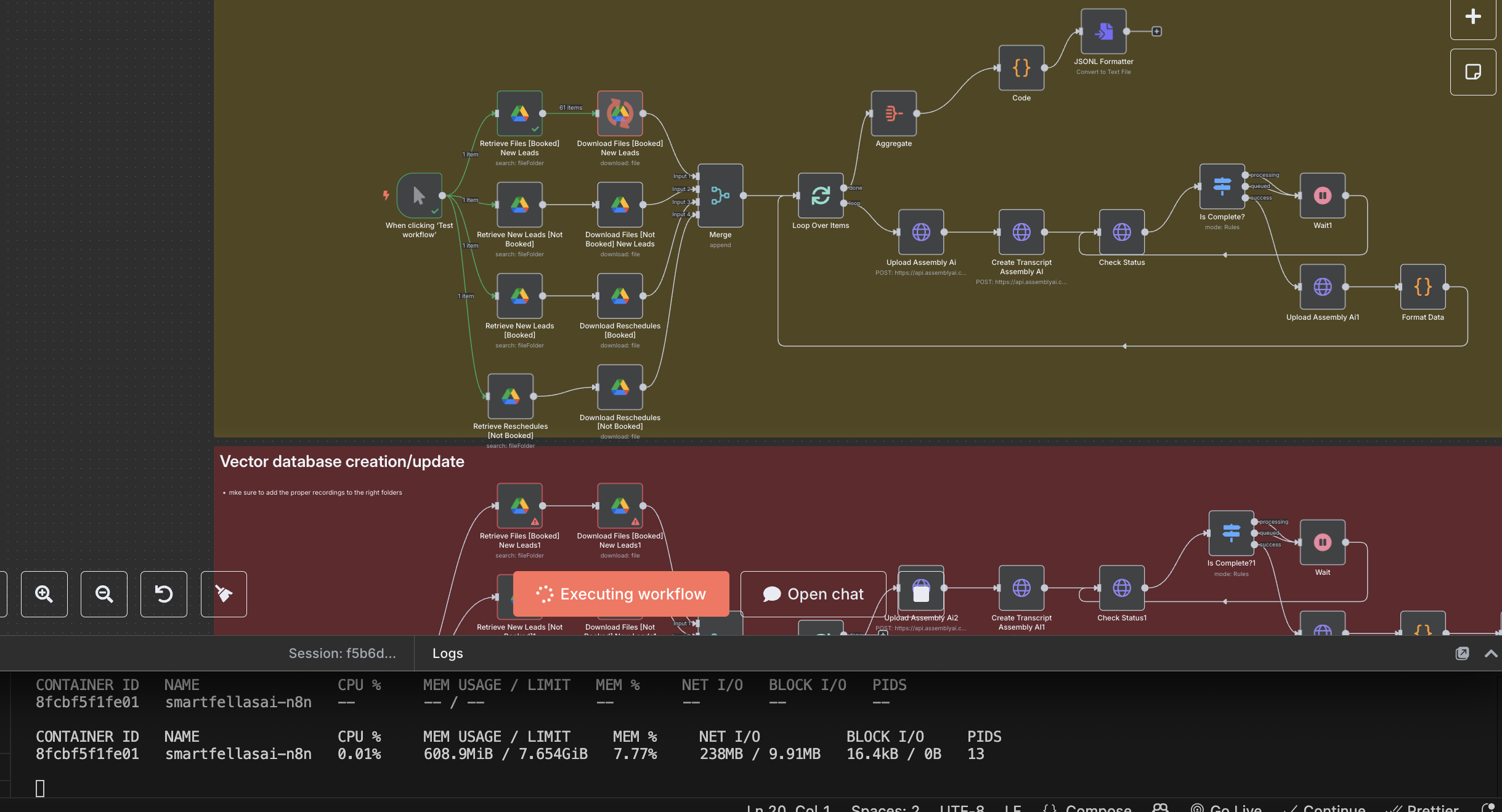The image size is (1502, 812).
Task: Open the Aggregate node
Action: (893, 113)
